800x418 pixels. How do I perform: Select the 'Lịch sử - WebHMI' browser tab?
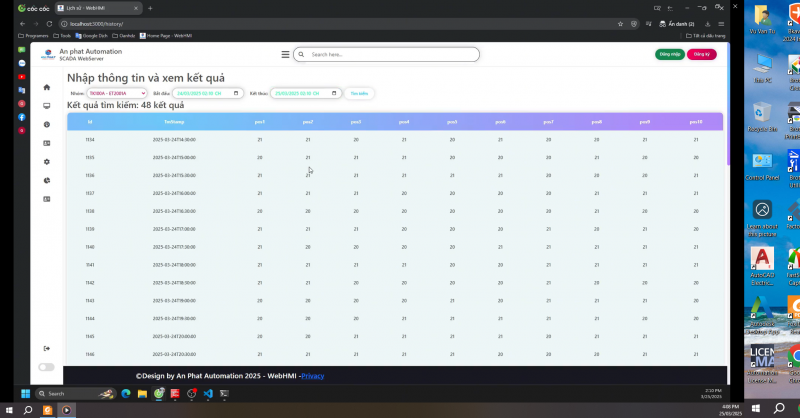[97, 8]
